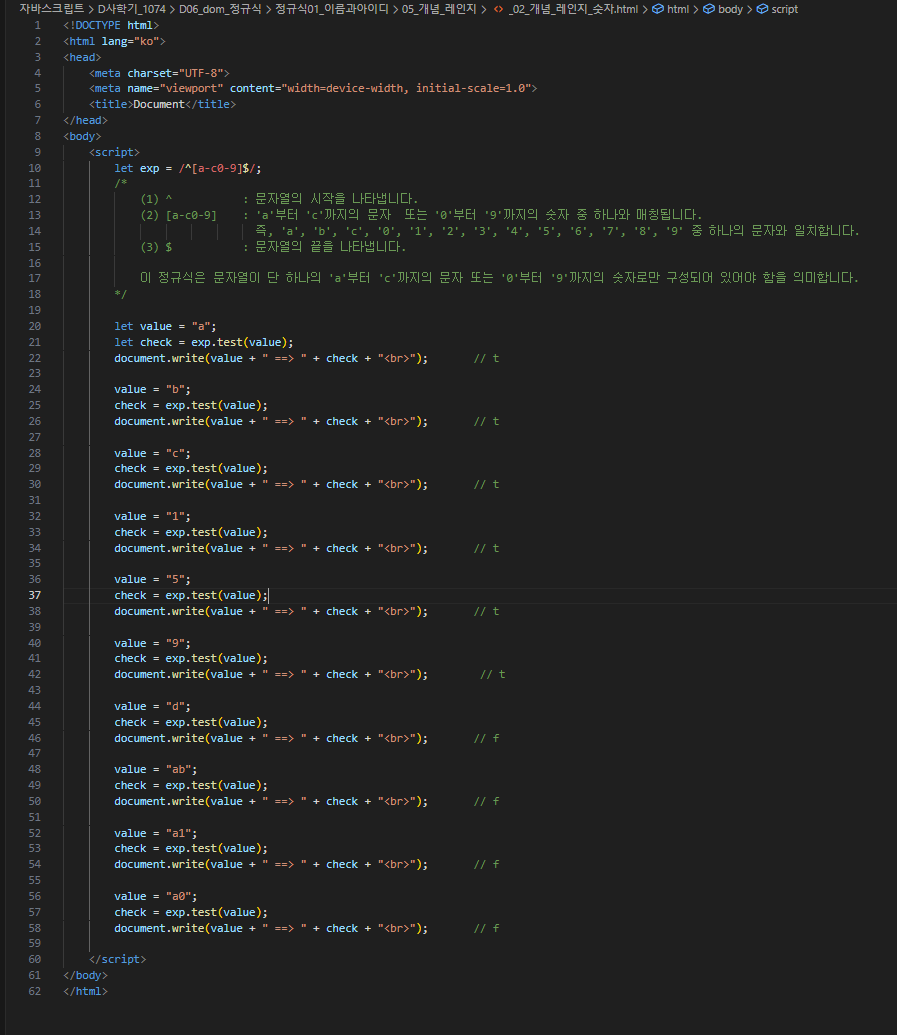Click the value = "b" line
Screen dimensions: 897x1035
[x=152, y=389]
